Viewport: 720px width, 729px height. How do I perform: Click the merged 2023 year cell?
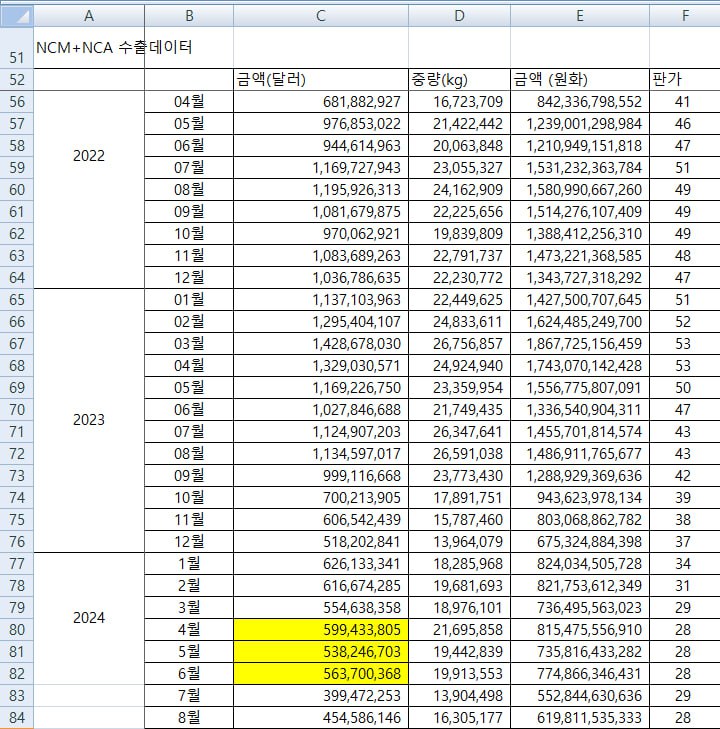[x=89, y=420]
